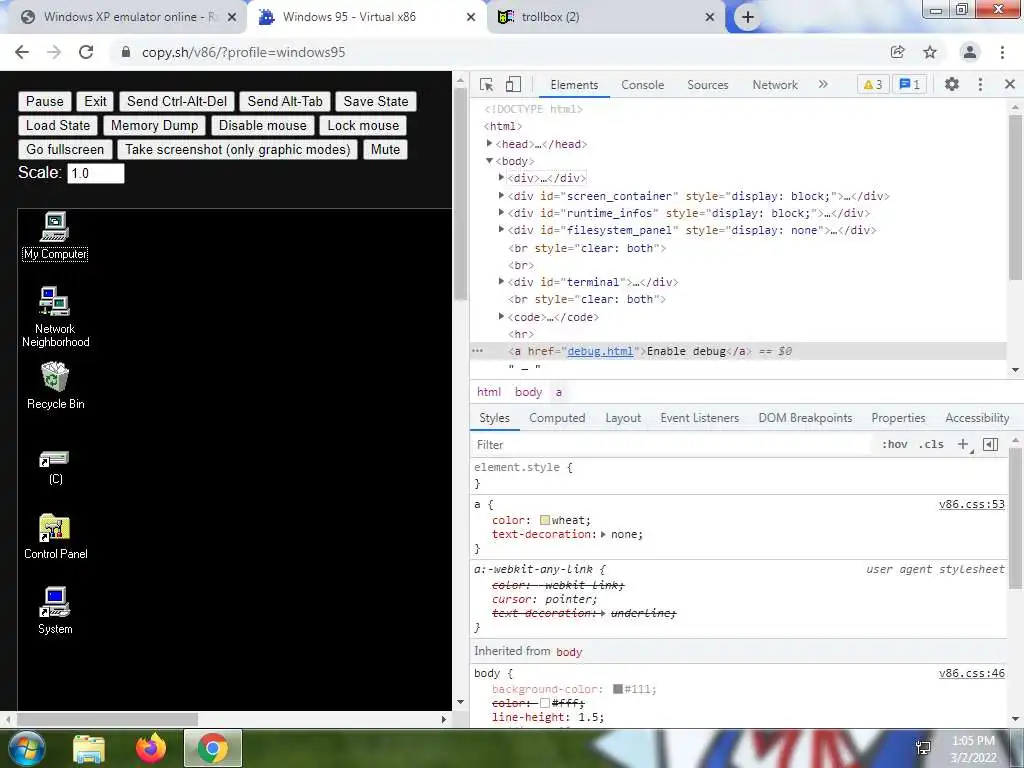Expand the screen_container div node
Screen dimensions: 1024x768
[501, 195]
